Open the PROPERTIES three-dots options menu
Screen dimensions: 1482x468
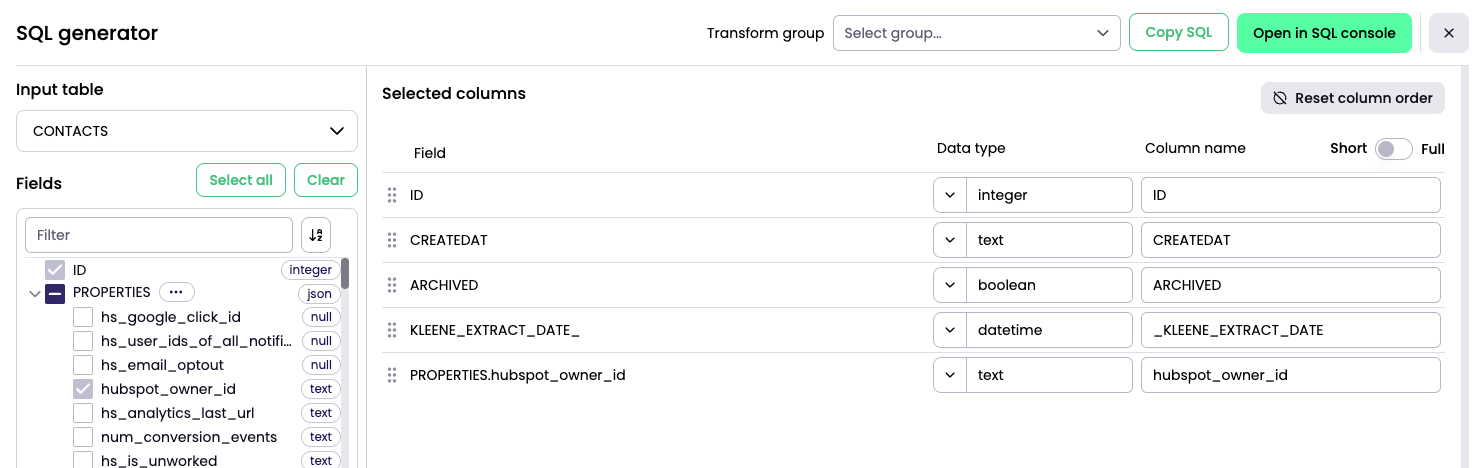click(176, 293)
